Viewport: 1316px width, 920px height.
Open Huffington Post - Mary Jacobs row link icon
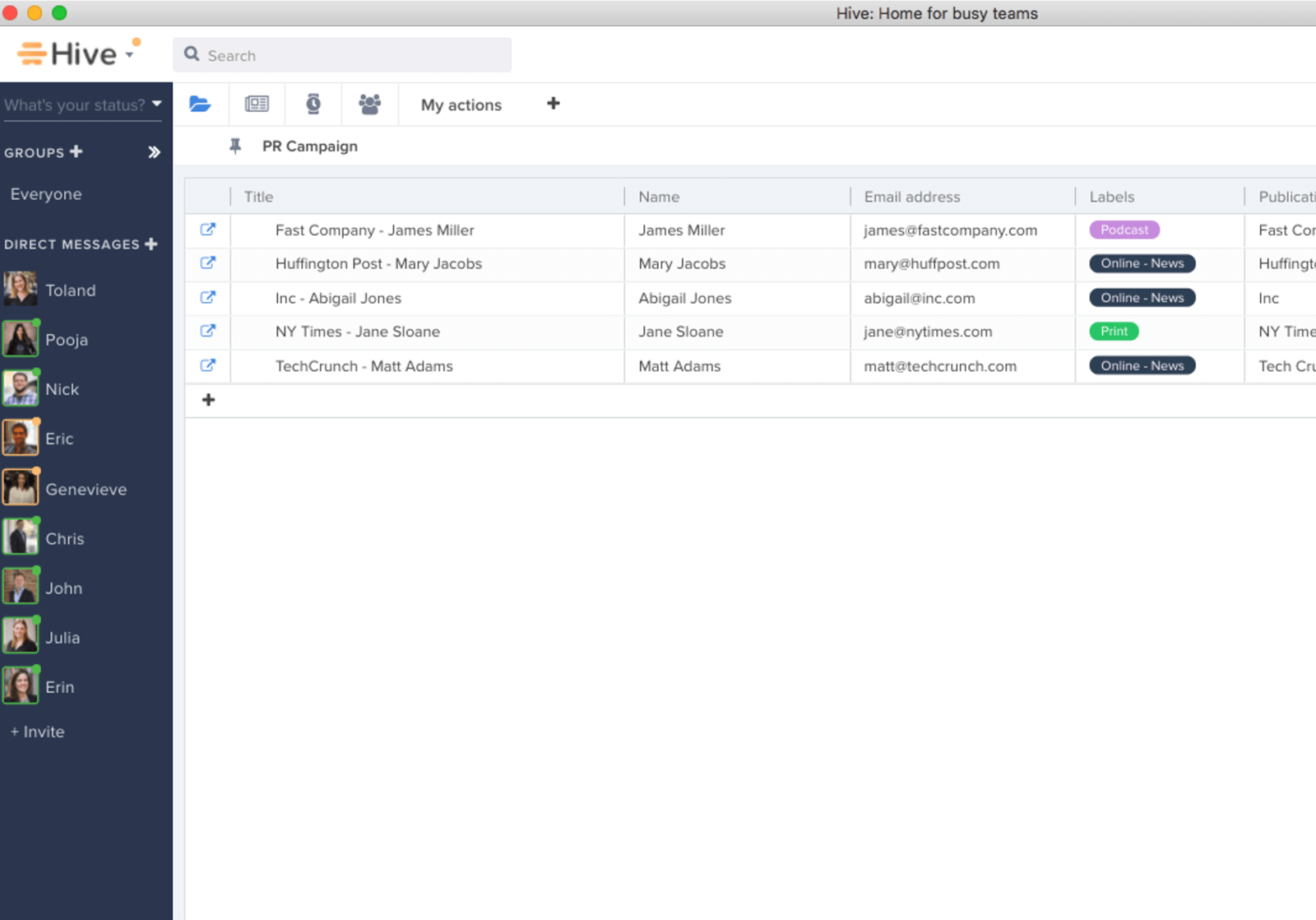208,263
